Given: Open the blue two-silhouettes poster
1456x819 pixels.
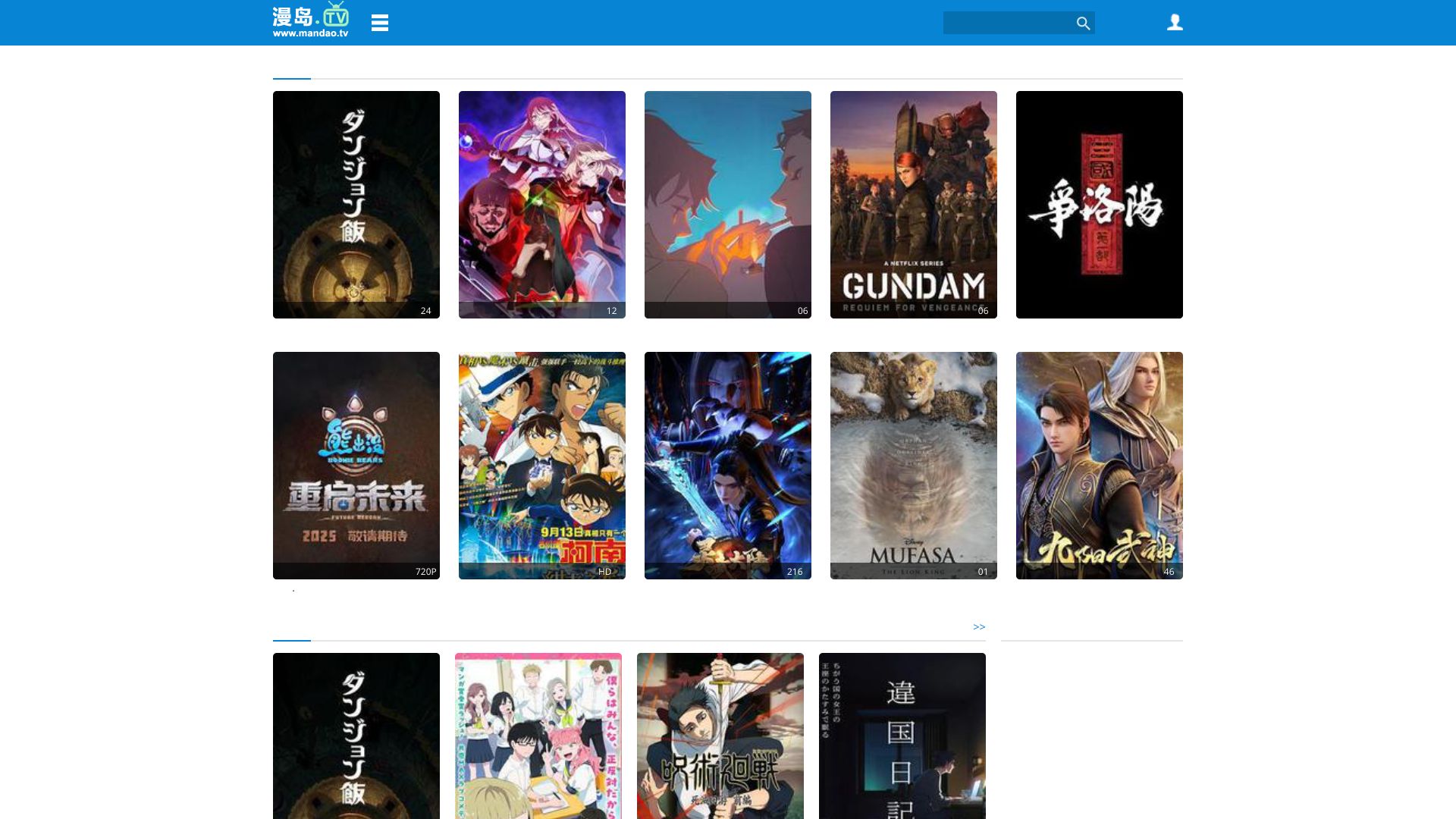Looking at the screenshot, I should (x=728, y=205).
